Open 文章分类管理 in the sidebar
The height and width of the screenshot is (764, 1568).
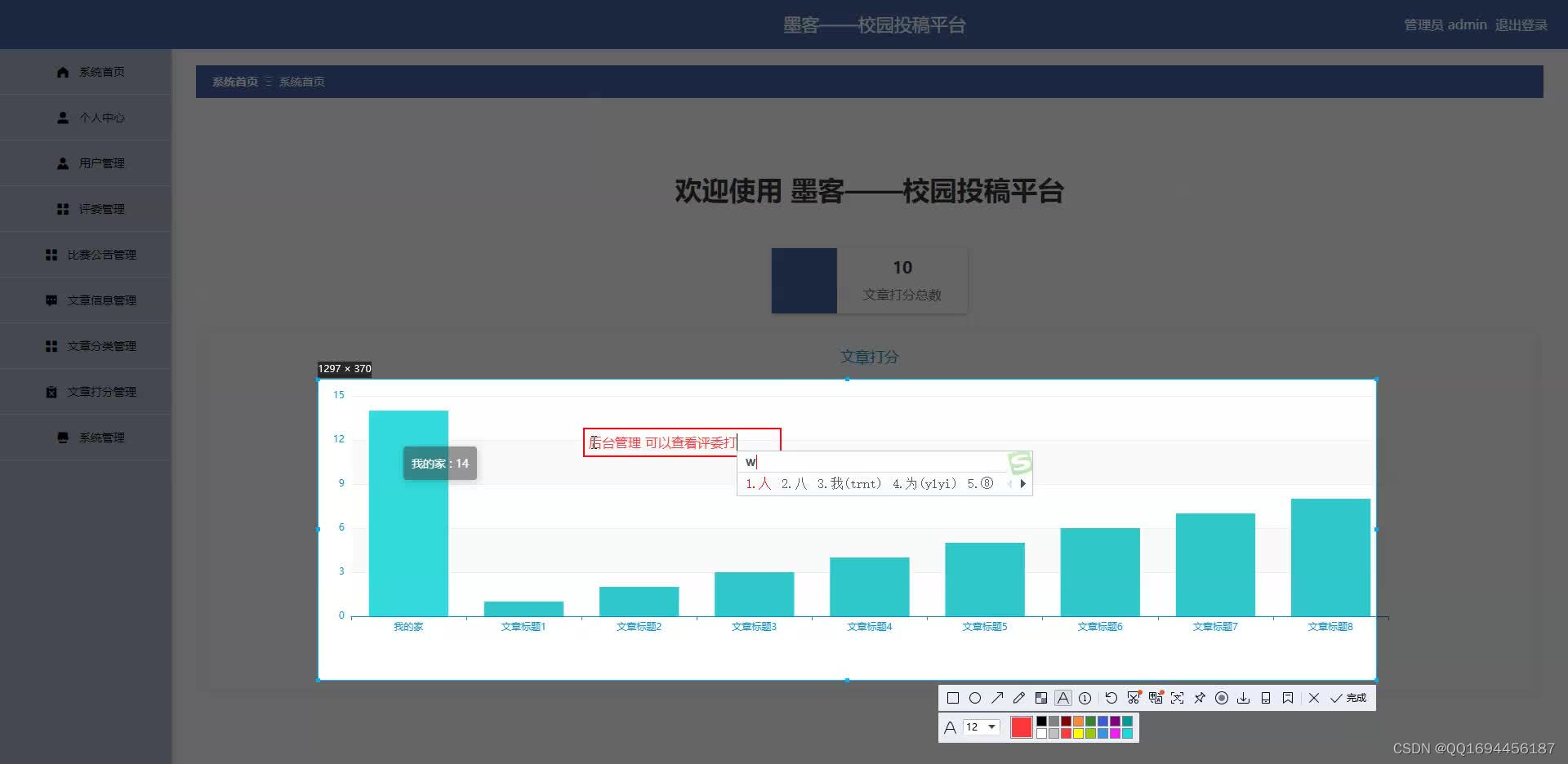click(x=86, y=346)
